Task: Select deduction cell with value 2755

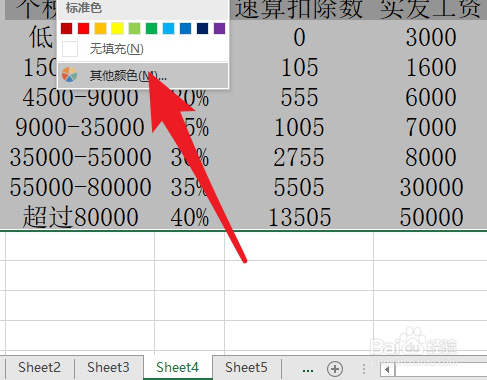Action: pyautogui.click(x=299, y=157)
